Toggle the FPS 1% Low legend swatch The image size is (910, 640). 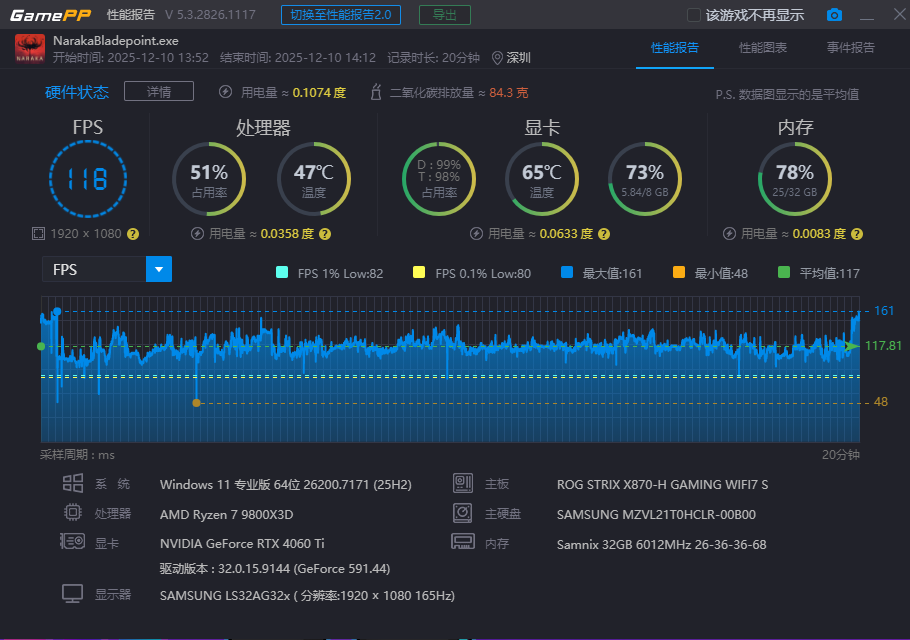(282, 272)
